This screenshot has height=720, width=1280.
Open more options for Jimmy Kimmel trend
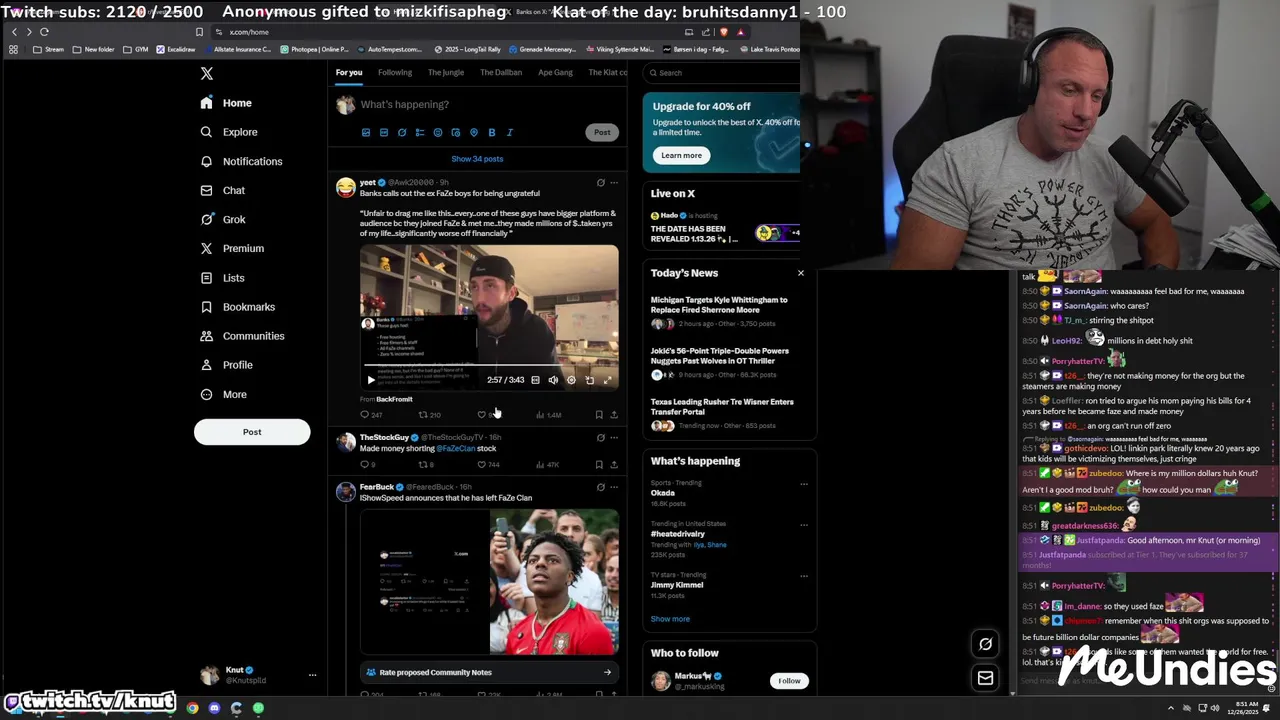pyautogui.click(x=803, y=576)
